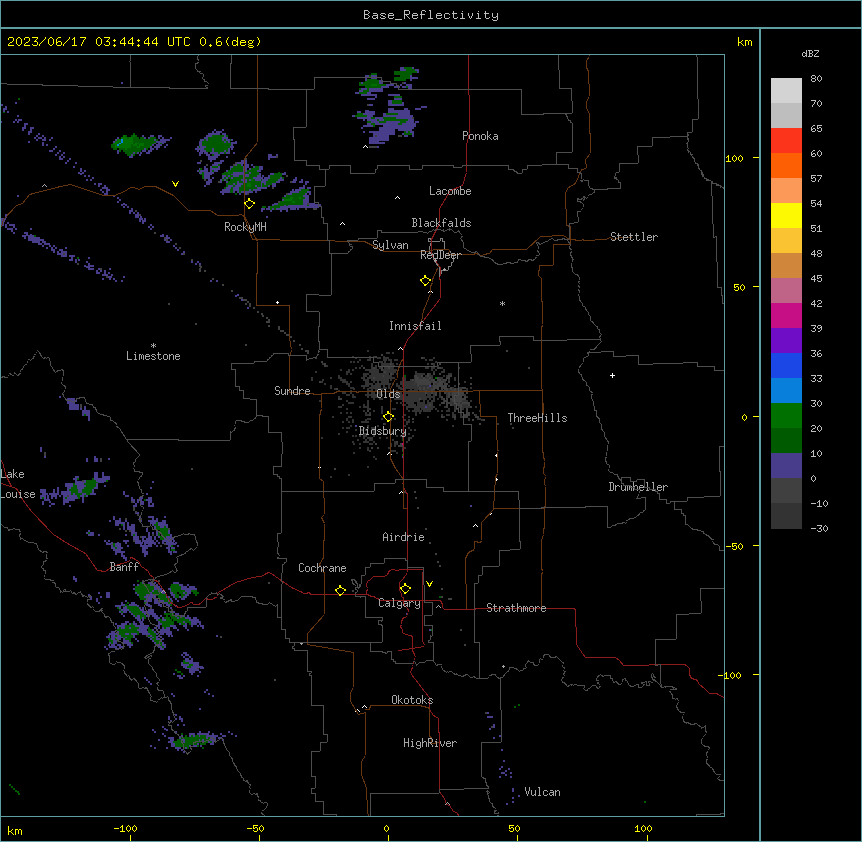Click the Okotoks label
The width and height of the screenshot is (862, 842).
(412, 700)
